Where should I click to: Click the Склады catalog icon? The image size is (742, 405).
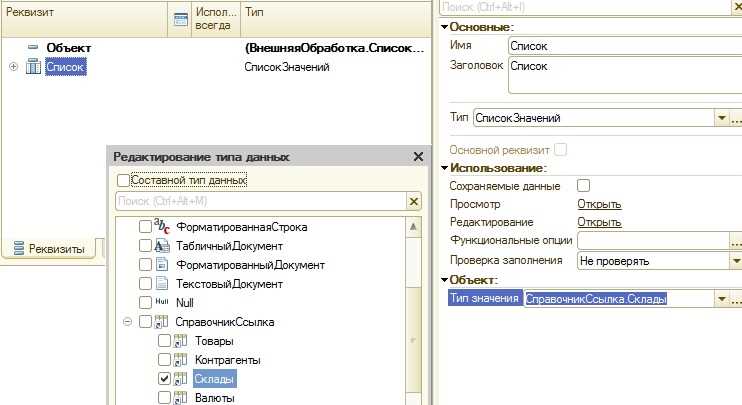click(180, 379)
